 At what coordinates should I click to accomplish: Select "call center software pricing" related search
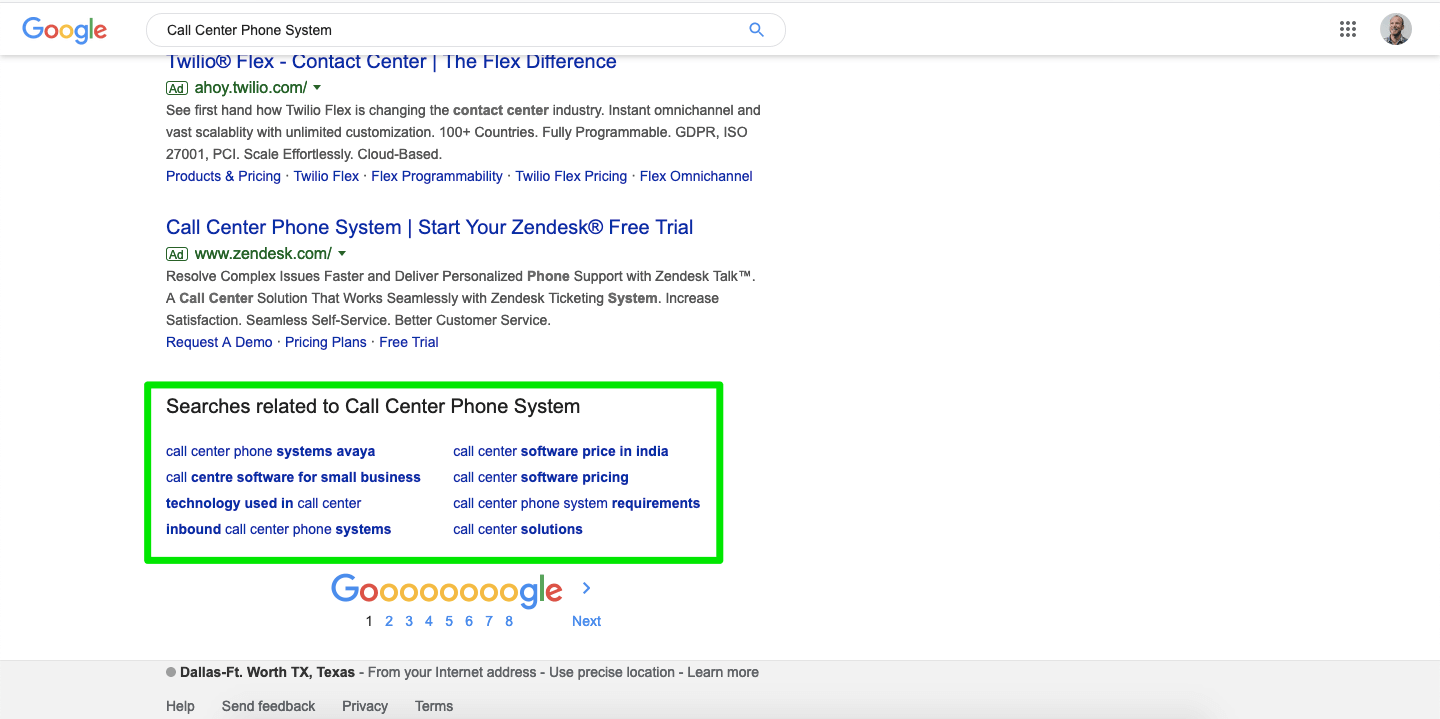(x=541, y=477)
